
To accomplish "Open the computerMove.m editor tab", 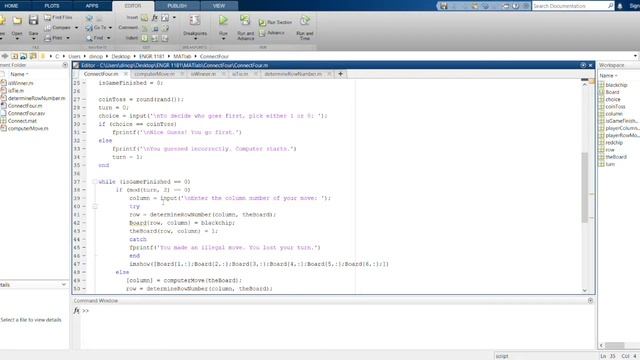I will tap(154, 74).
